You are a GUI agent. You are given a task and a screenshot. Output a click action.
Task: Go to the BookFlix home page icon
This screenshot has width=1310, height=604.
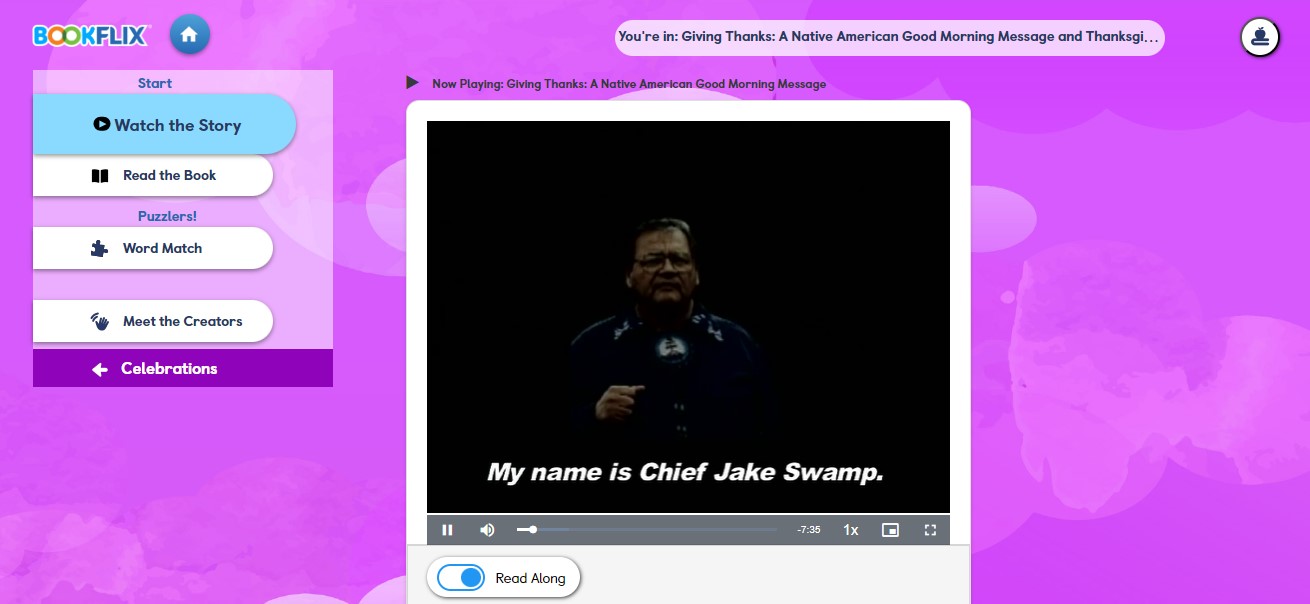190,36
